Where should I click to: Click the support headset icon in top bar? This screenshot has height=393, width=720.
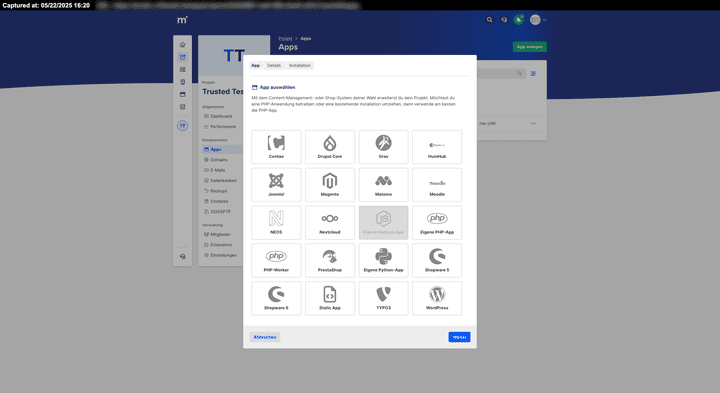click(x=504, y=20)
